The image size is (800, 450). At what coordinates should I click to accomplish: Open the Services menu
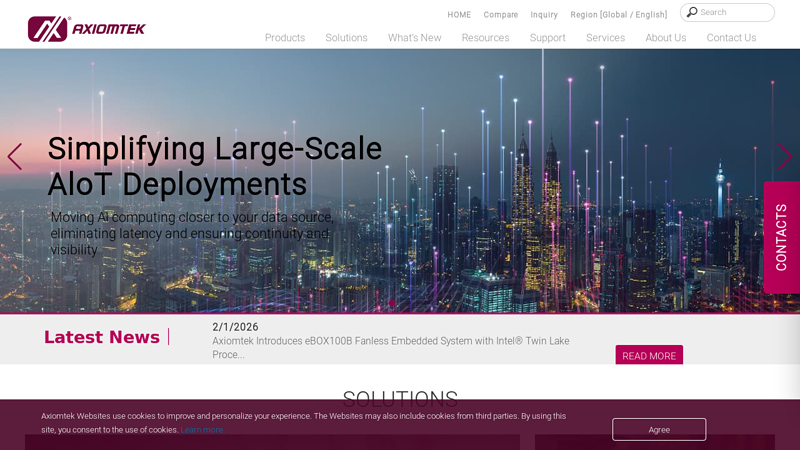[x=605, y=38]
